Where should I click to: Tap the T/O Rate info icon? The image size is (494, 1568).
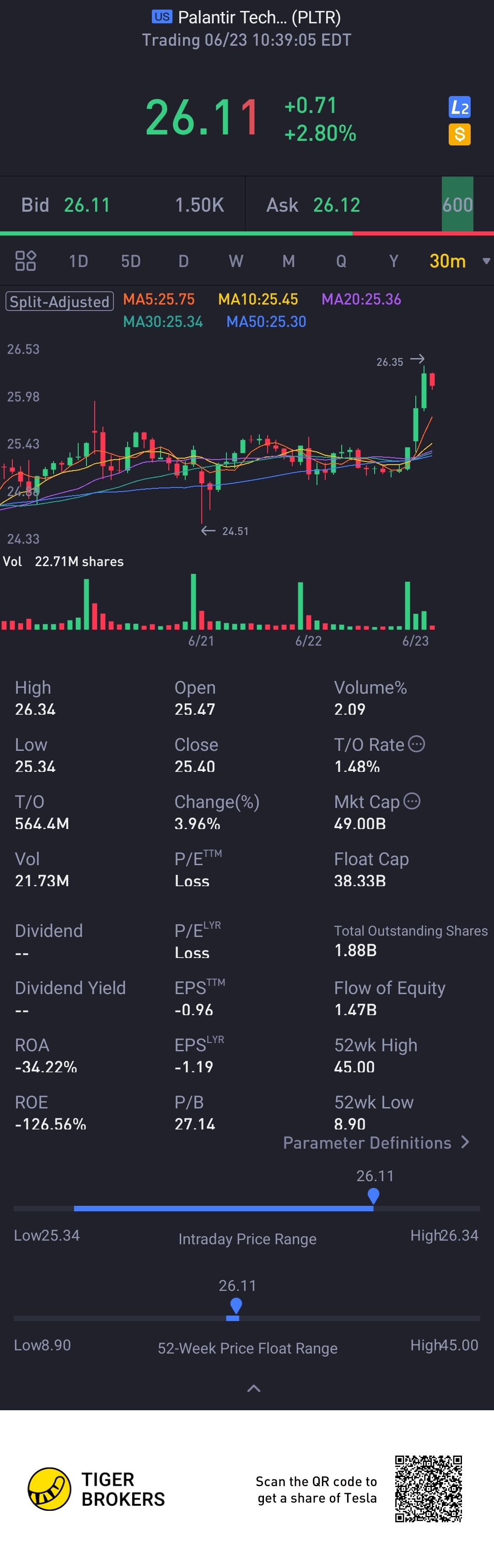point(416,743)
